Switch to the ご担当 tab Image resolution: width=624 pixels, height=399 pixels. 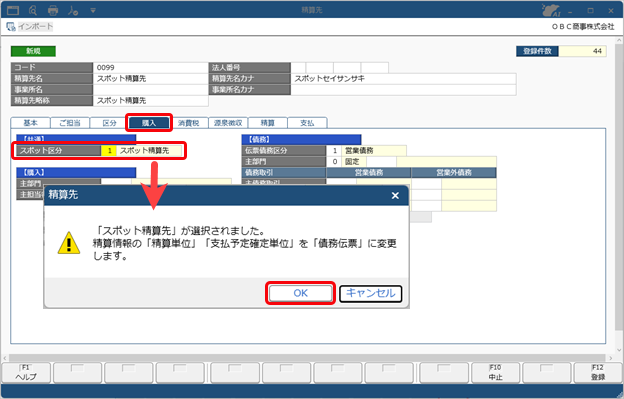[70, 123]
